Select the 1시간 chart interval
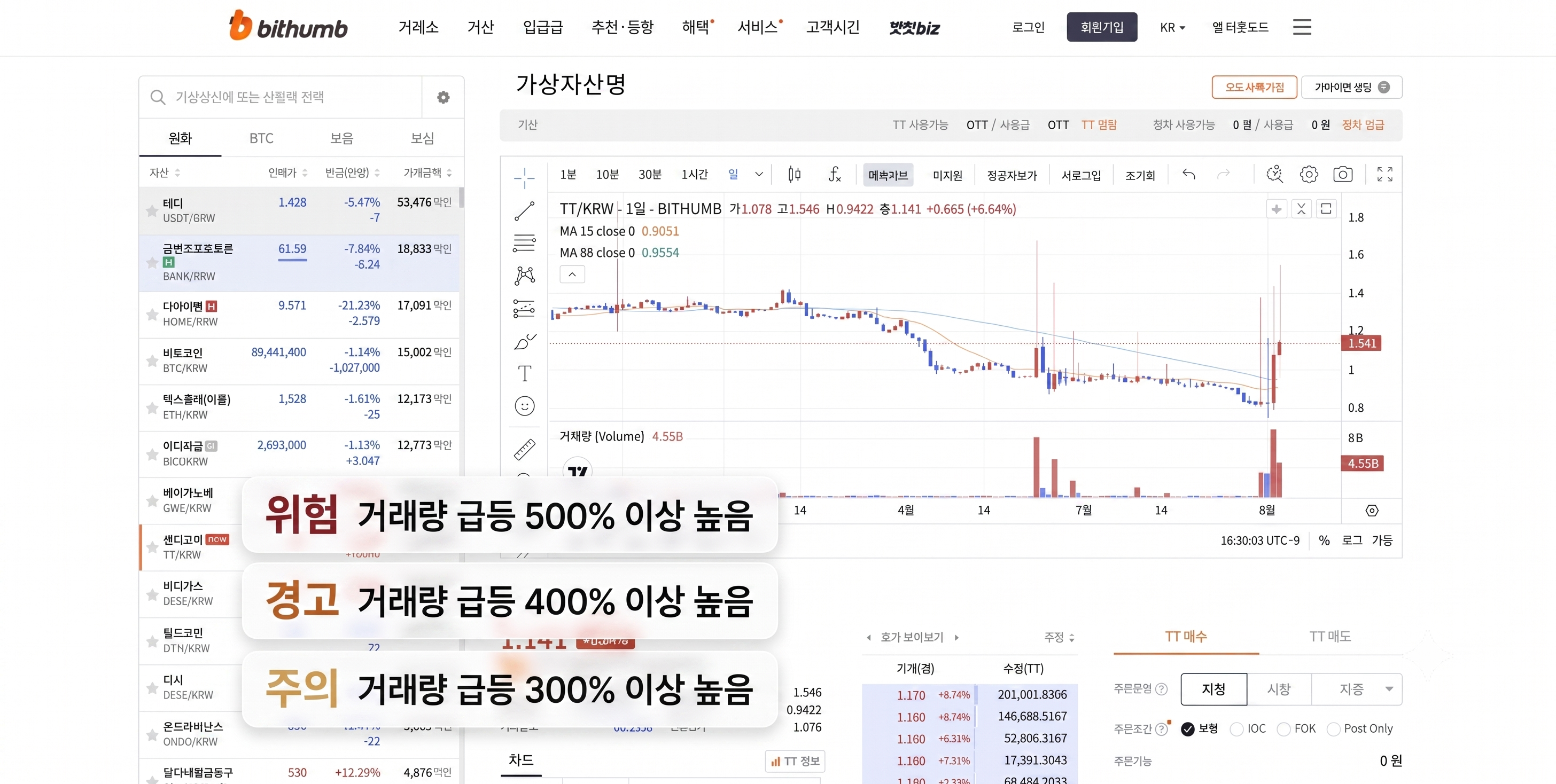Viewport: 1556px width, 784px height. [x=694, y=175]
